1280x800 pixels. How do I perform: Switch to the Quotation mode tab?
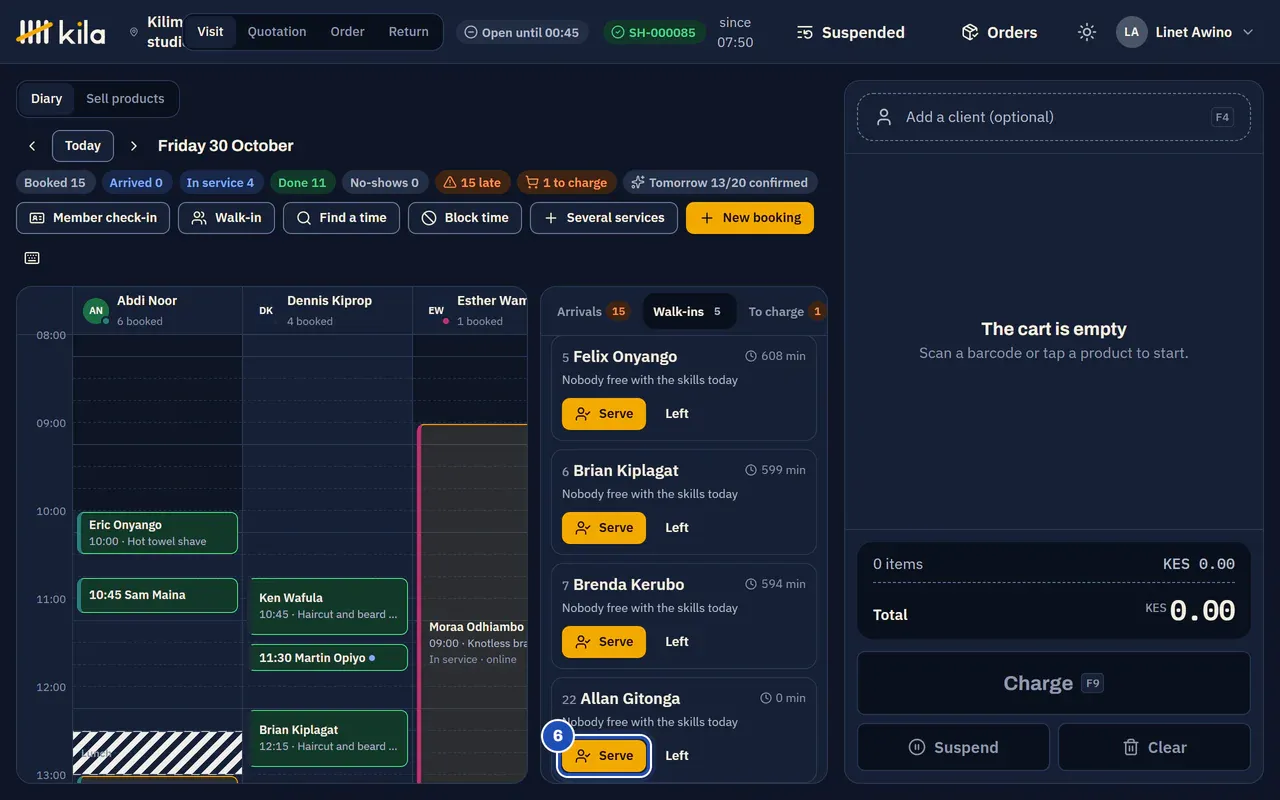tap(277, 32)
